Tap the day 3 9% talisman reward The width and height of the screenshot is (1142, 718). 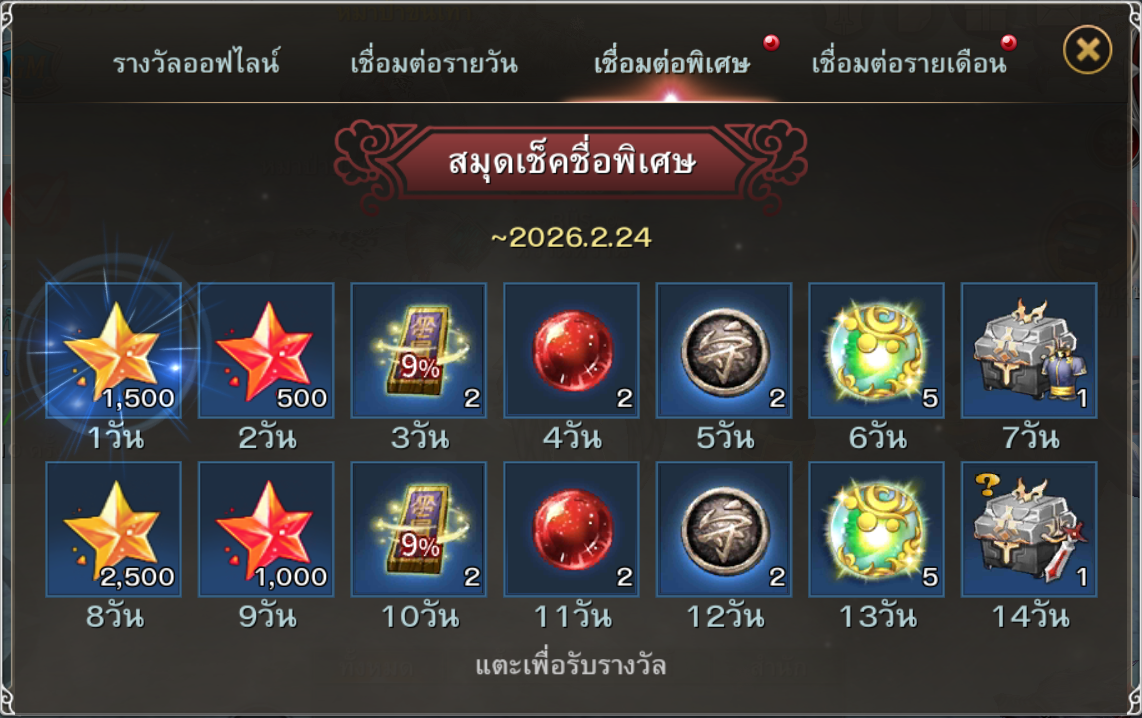(419, 350)
